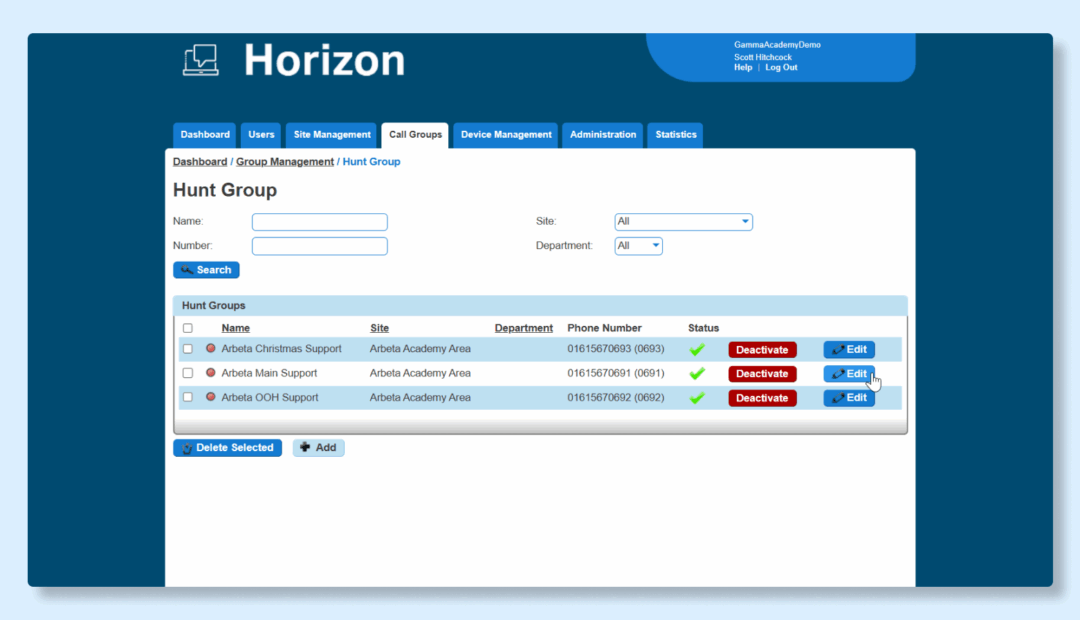Check the box for Arbeta Christmas Support
1080x620 pixels.
tap(187, 349)
